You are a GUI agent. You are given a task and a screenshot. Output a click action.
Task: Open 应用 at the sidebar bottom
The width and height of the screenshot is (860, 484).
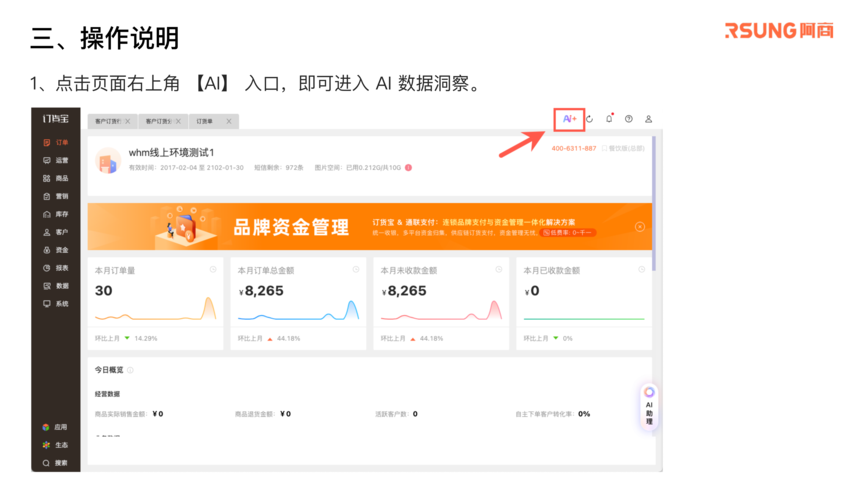tap(56, 427)
